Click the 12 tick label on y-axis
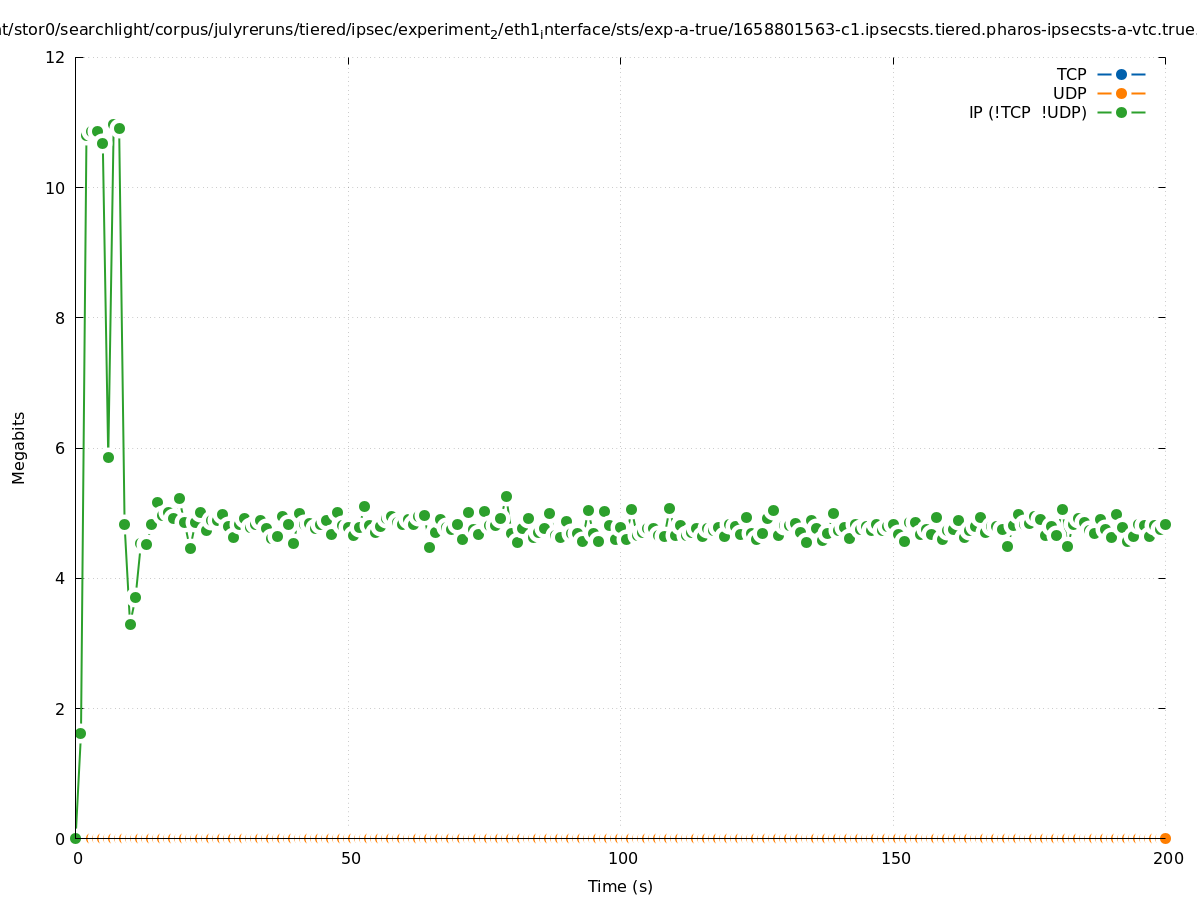 click(56, 57)
